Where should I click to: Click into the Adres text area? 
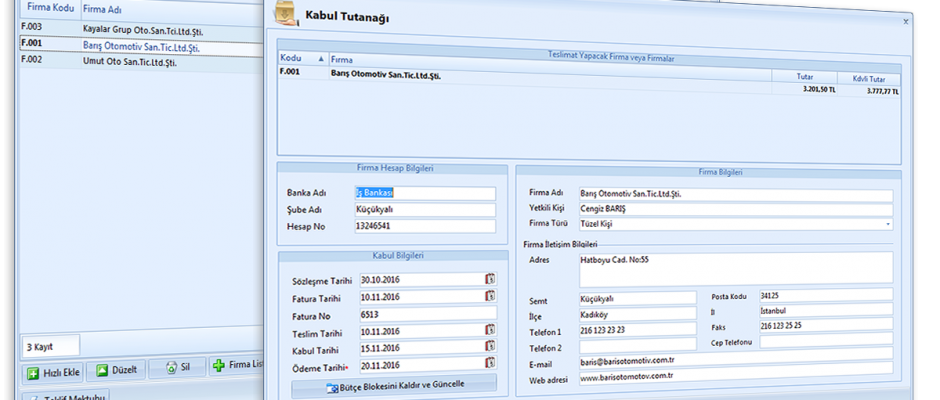click(x=735, y=268)
